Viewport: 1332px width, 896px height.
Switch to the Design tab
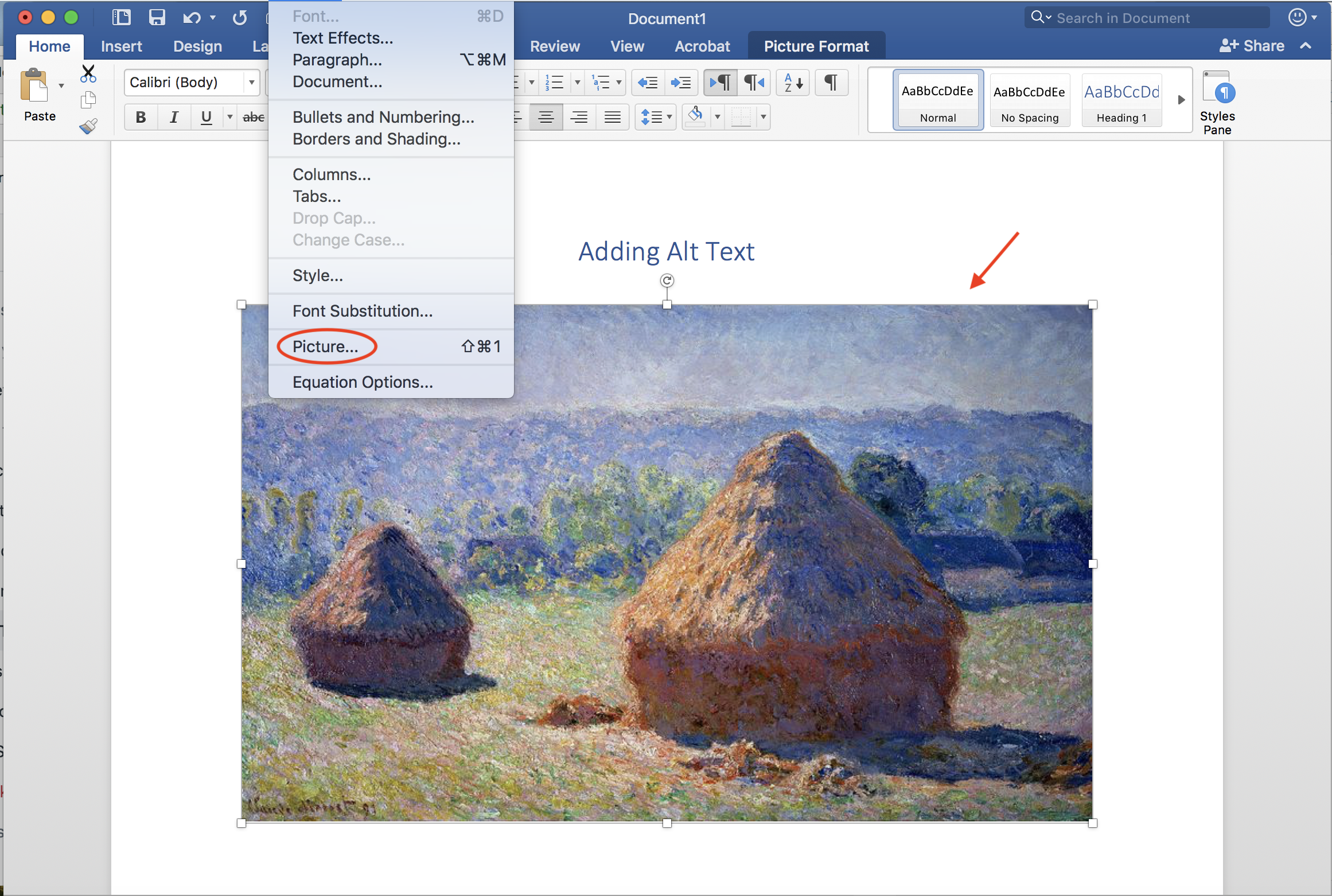click(197, 46)
